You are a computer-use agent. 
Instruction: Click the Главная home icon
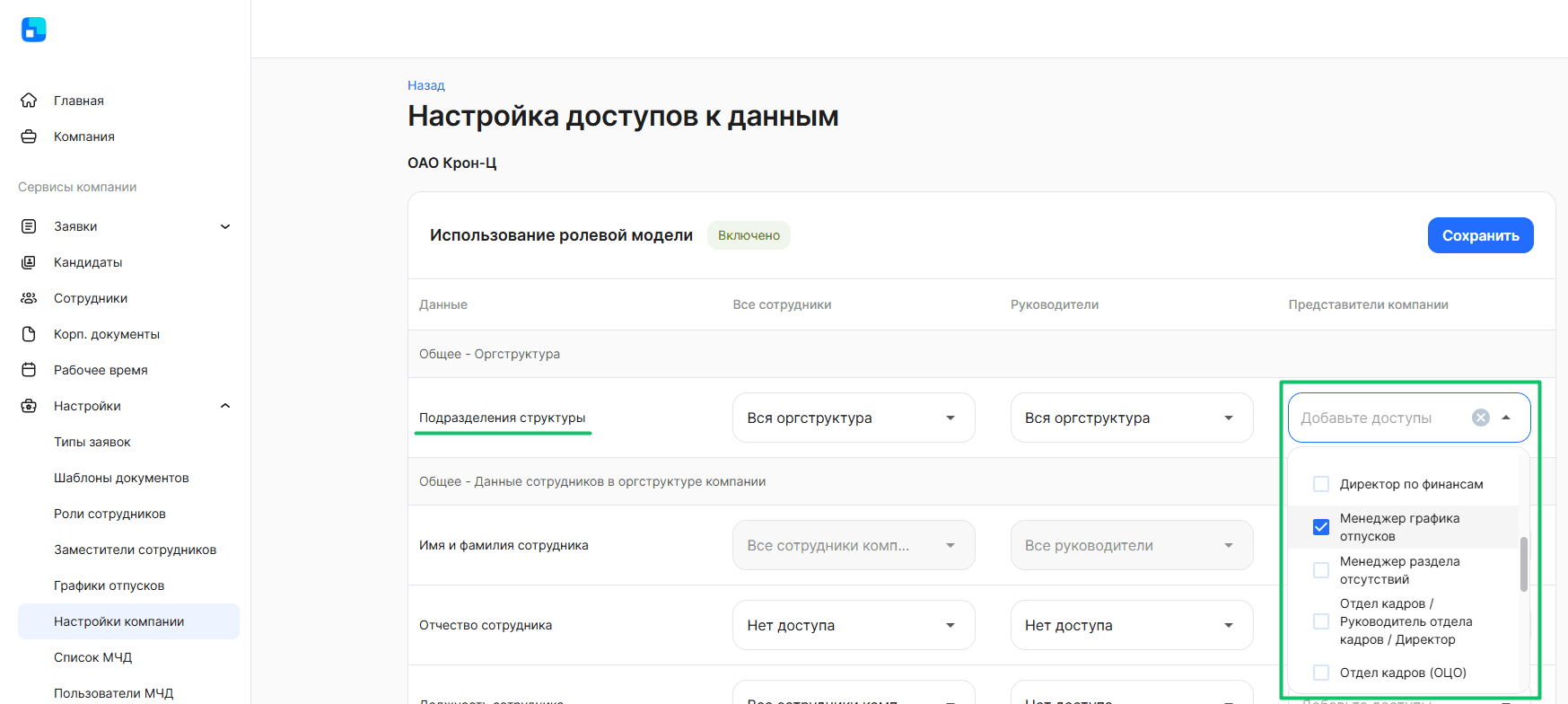click(29, 101)
